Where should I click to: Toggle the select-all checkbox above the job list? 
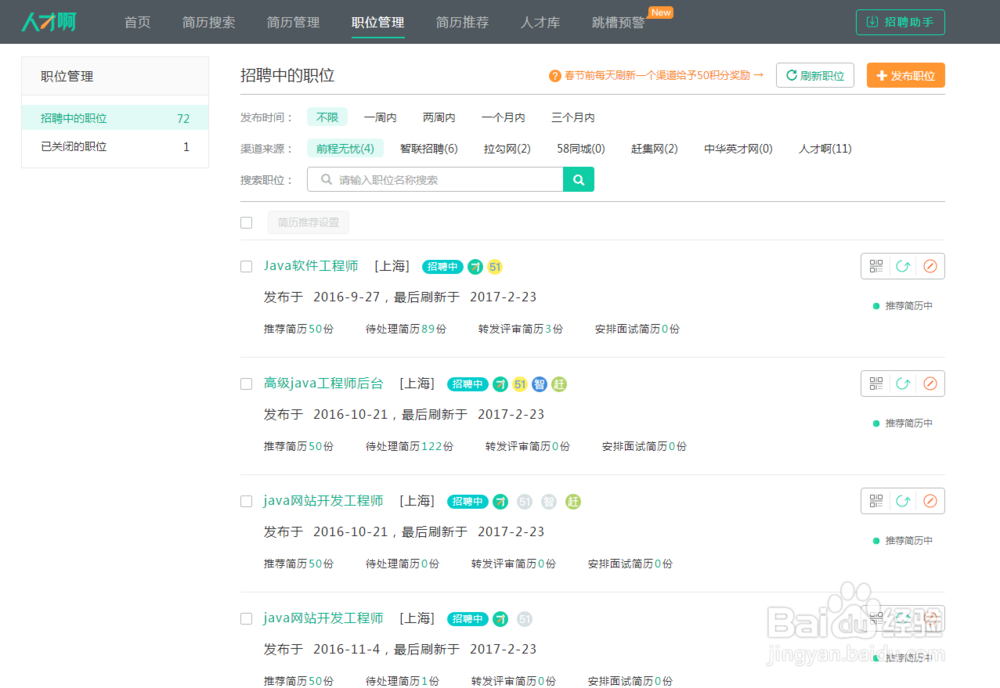246,223
